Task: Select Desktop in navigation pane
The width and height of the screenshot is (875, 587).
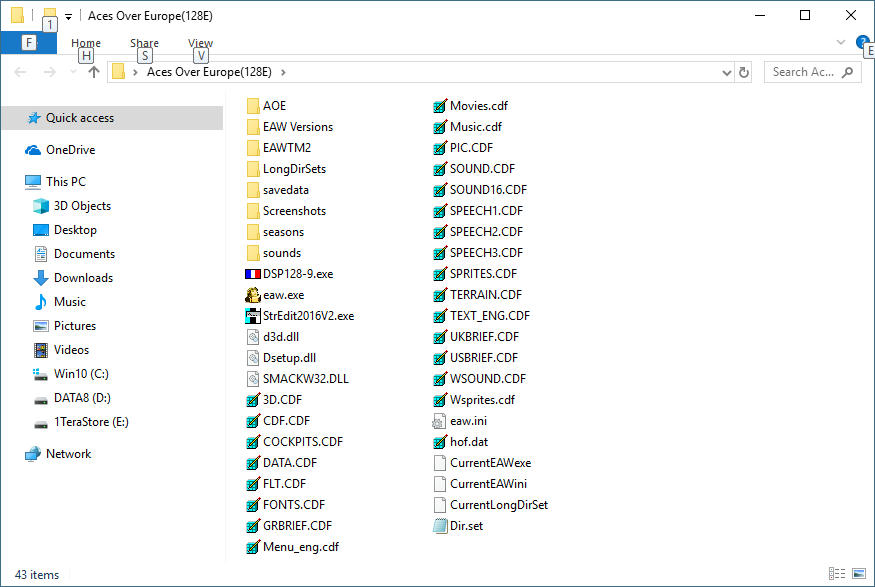Action: (x=75, y=230)
